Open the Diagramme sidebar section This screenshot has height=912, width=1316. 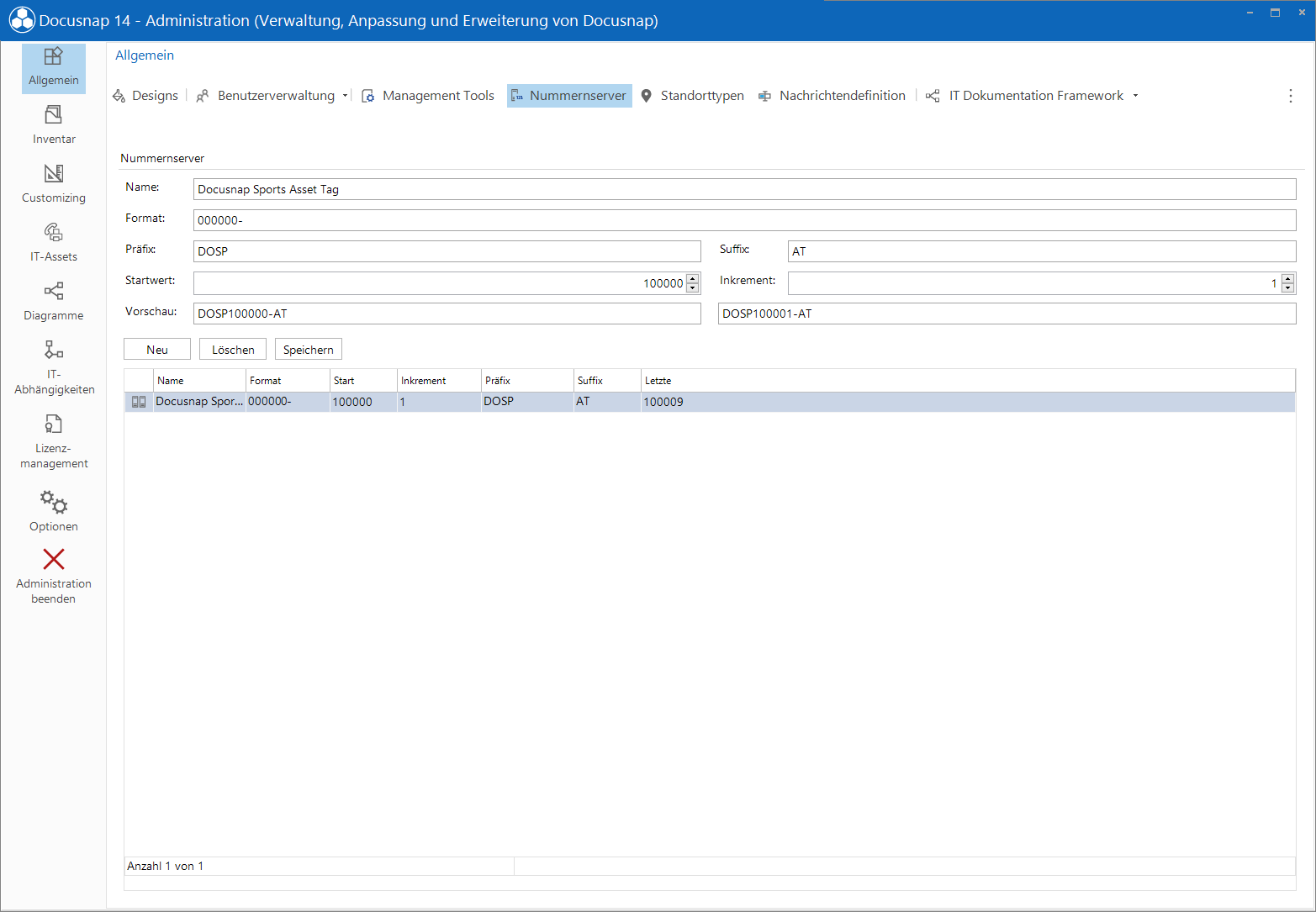[54, 302]
